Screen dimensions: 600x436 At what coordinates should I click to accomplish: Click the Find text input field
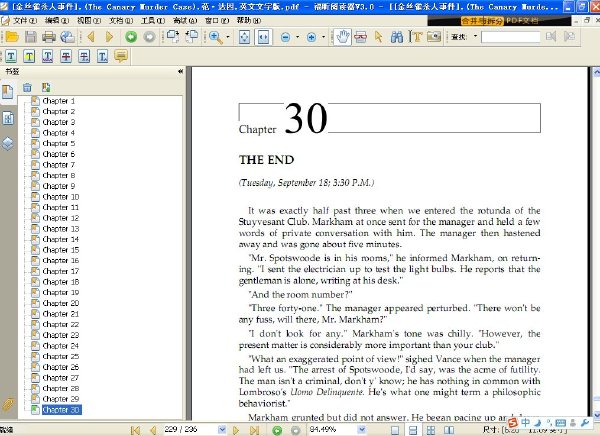click(x=510, y=37)
